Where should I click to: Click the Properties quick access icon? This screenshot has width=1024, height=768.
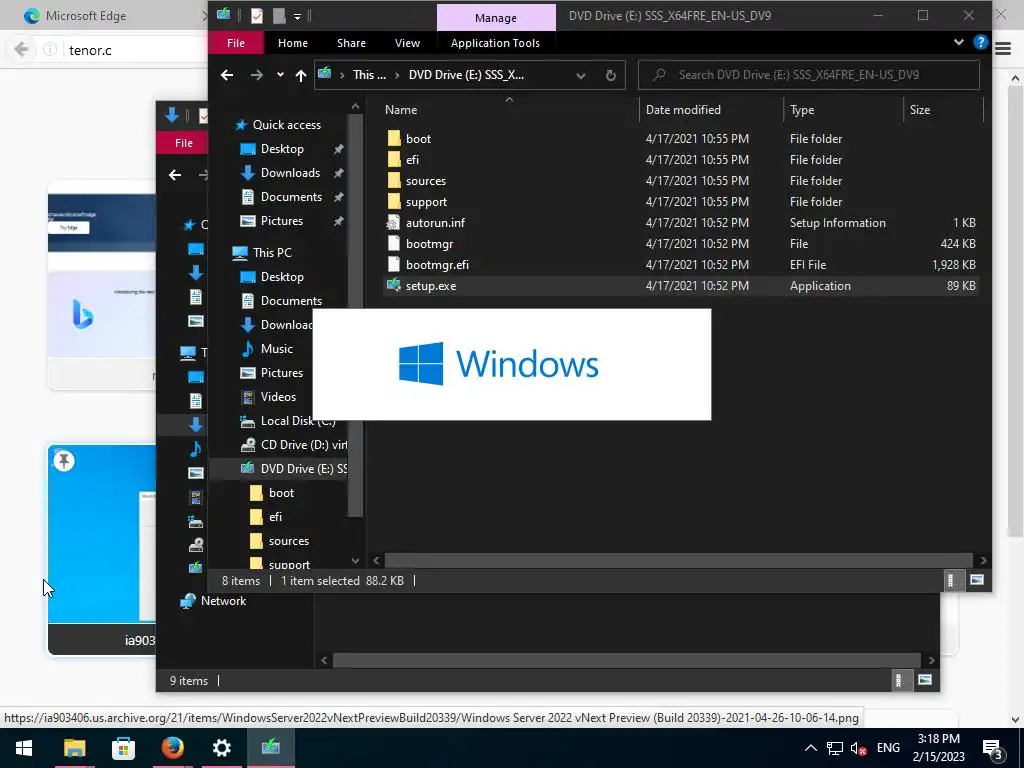point(257,15)
